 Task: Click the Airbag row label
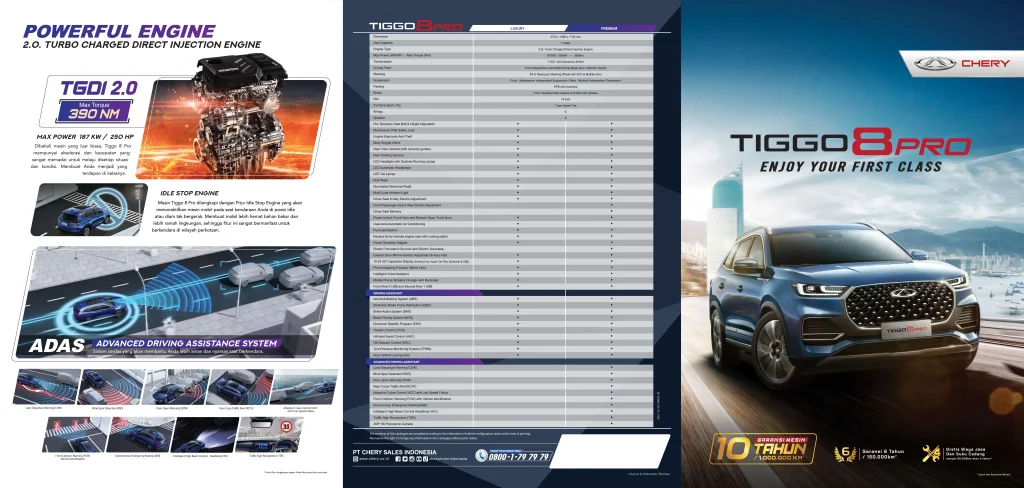(x=377, y=111)
